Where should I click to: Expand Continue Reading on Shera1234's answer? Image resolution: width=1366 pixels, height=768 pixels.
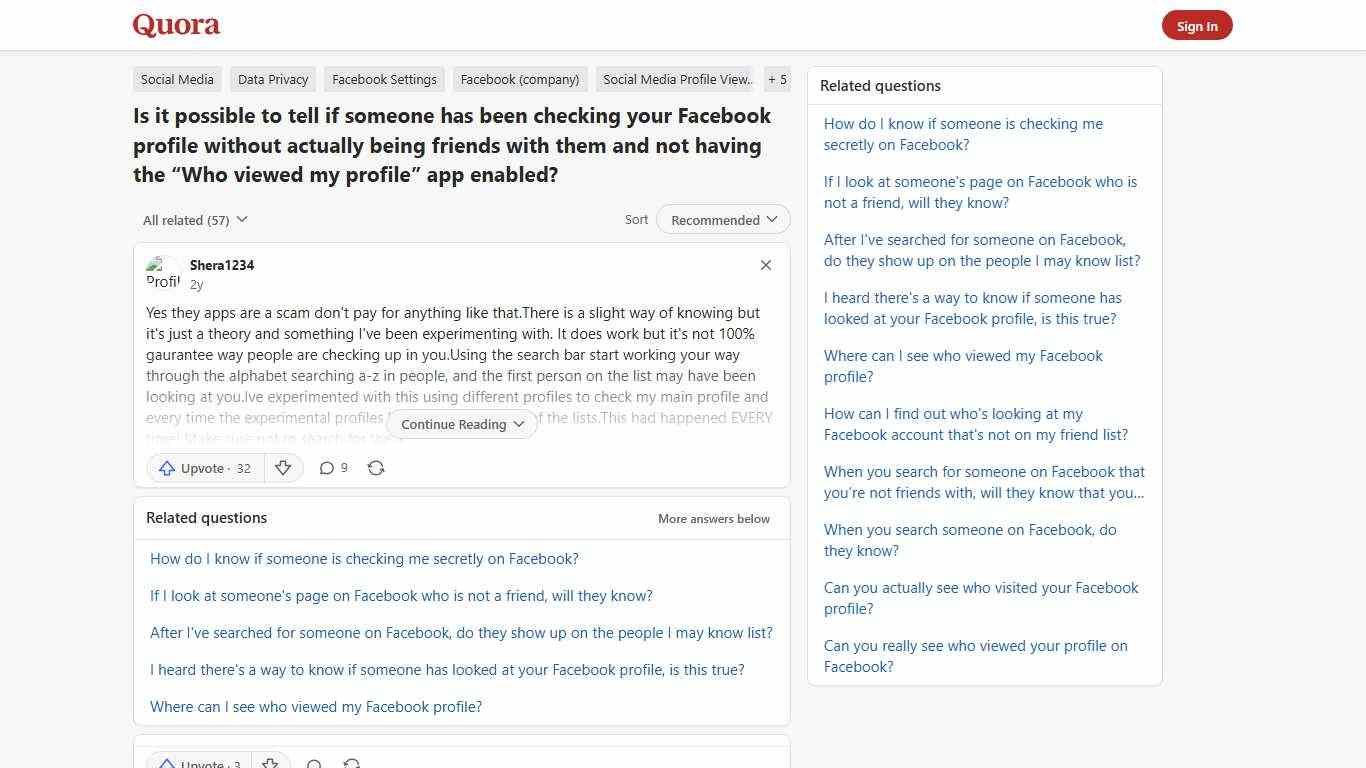[x=461, y=424]
